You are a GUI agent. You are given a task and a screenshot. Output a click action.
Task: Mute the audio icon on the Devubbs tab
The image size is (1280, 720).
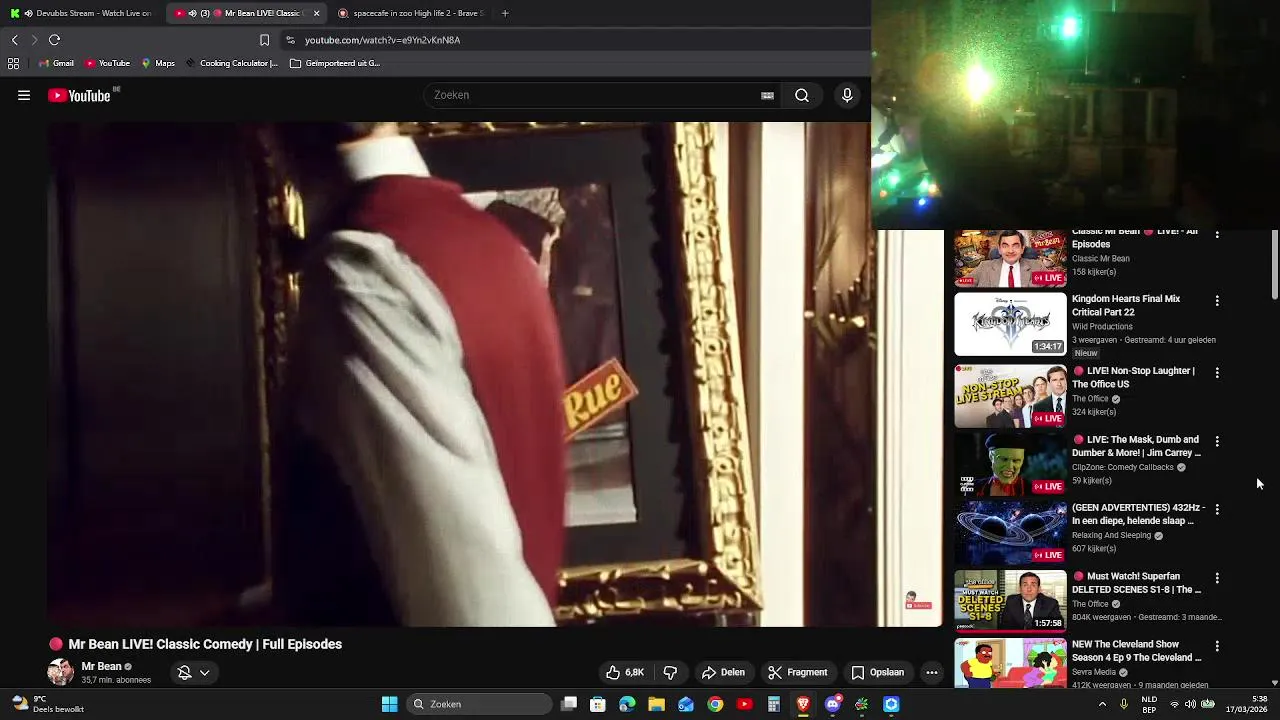coord(27,13)
